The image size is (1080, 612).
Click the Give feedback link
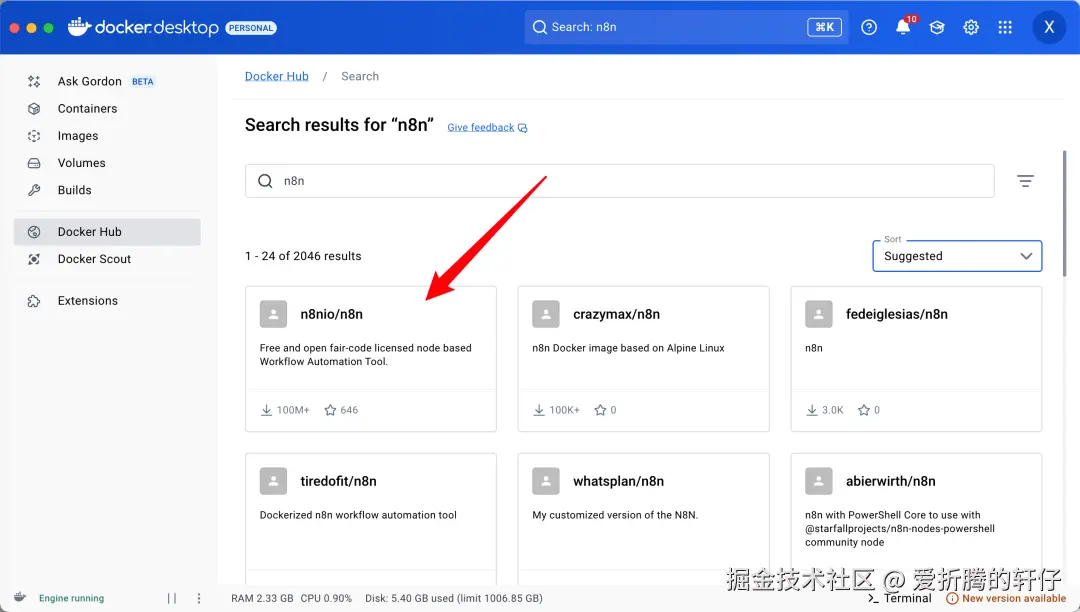[x=487, y=127]
